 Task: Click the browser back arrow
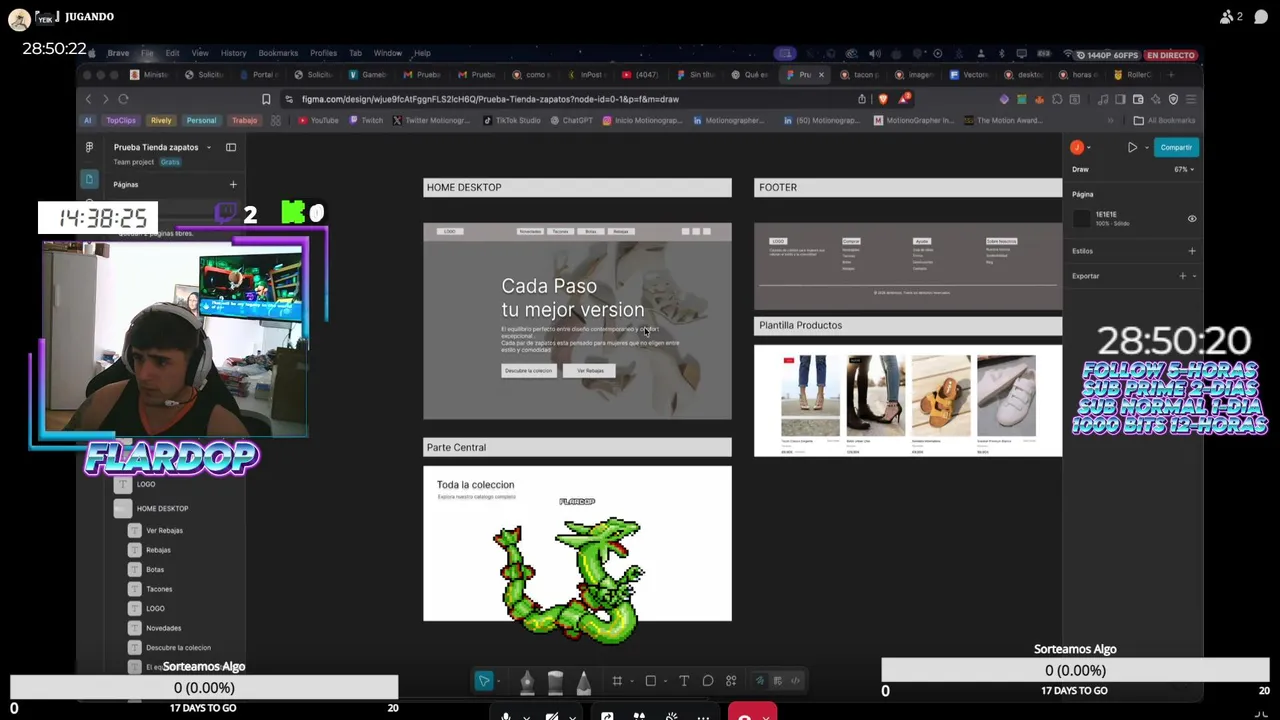point(88,99)
